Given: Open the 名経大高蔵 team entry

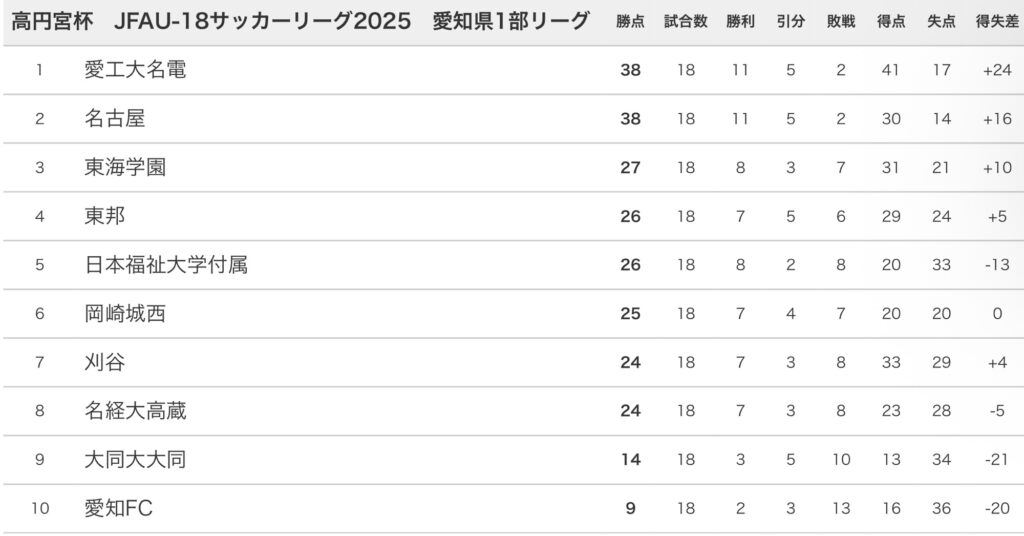Looking at the screenshot, I should 135,411.
